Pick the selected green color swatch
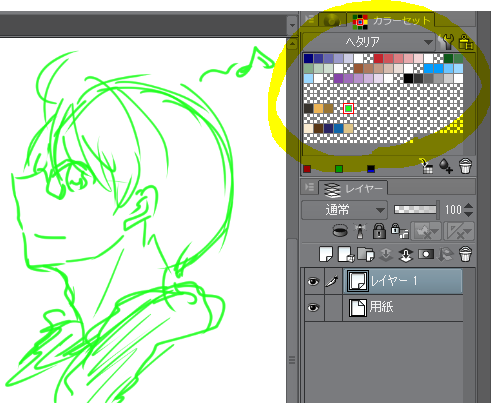 pyautogui.click(x=348, y=109)
